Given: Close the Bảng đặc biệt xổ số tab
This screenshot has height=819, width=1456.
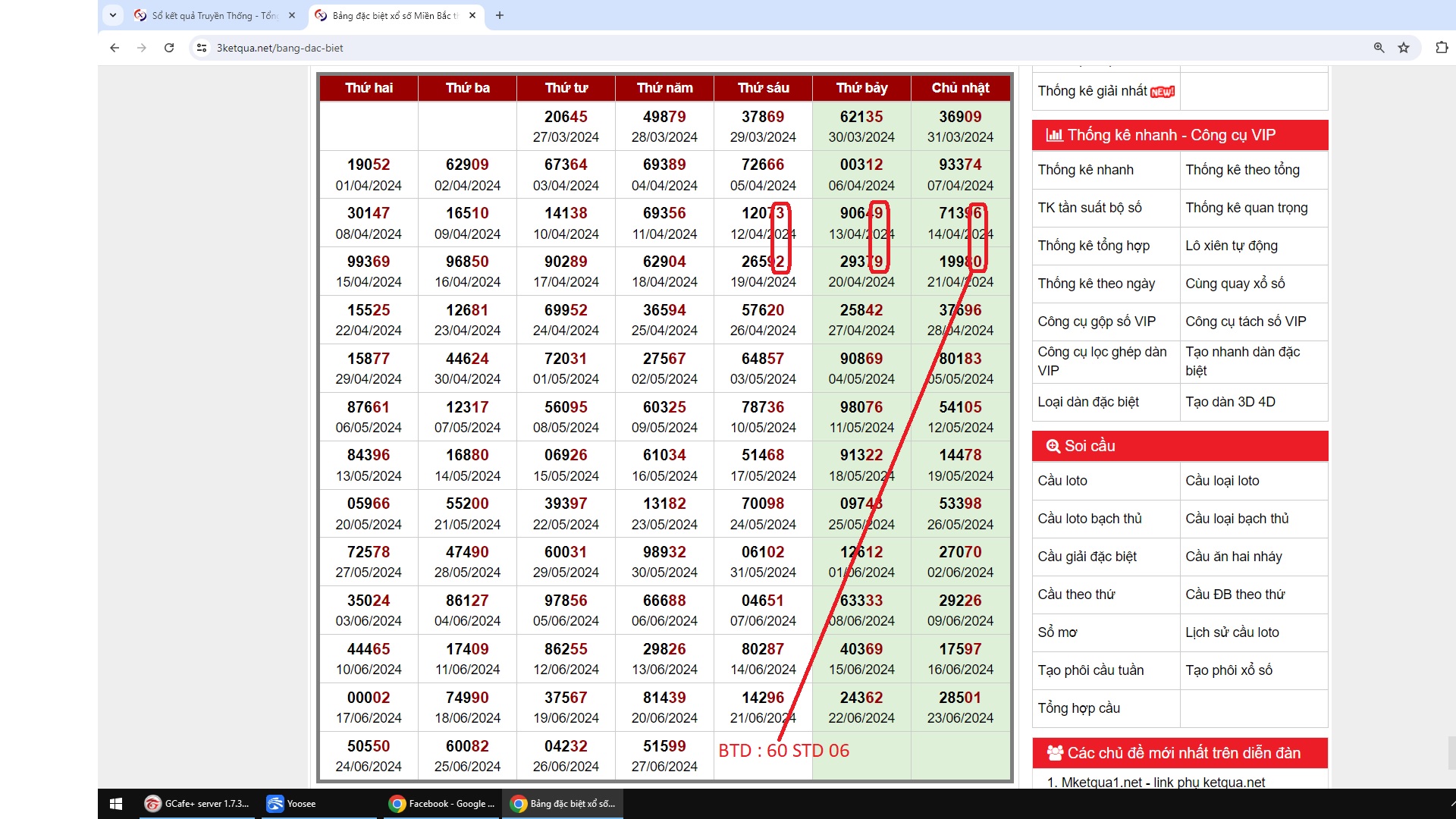Looking at the screenshot, I should click(x=472, y=15).
